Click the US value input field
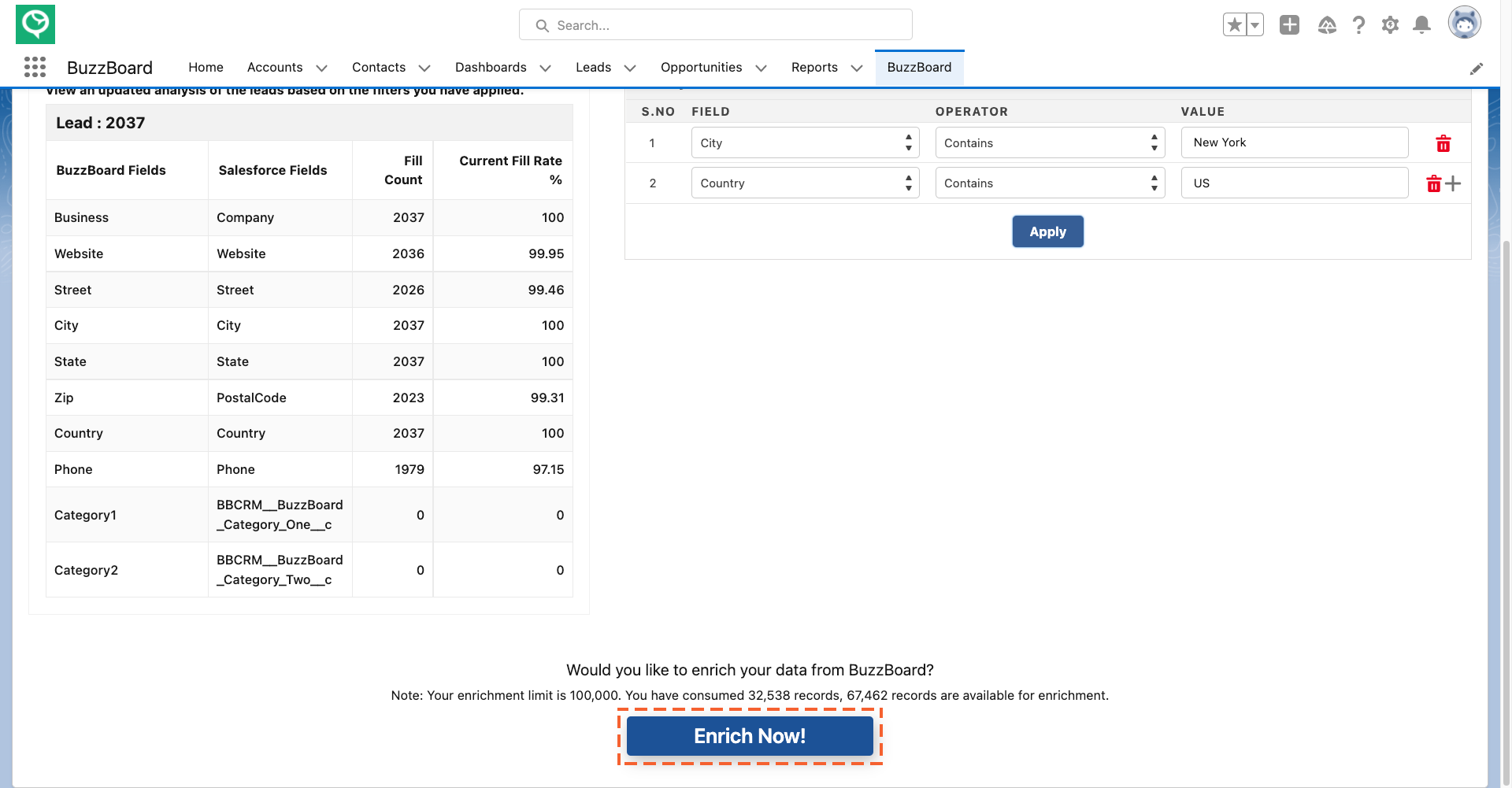 (x=1294, y=183)
